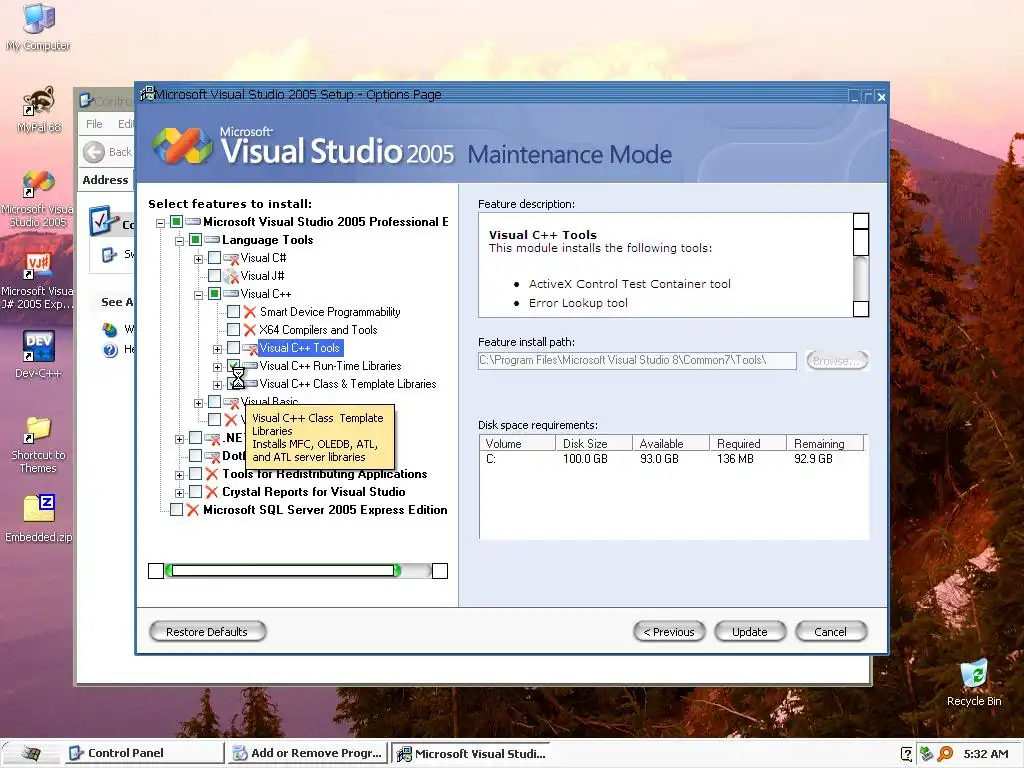Viewport: 1024px width, 768px height.
Task: Collapse the Microsoft Visual Studio 2005 Professional node
Action: click(160, 223)
